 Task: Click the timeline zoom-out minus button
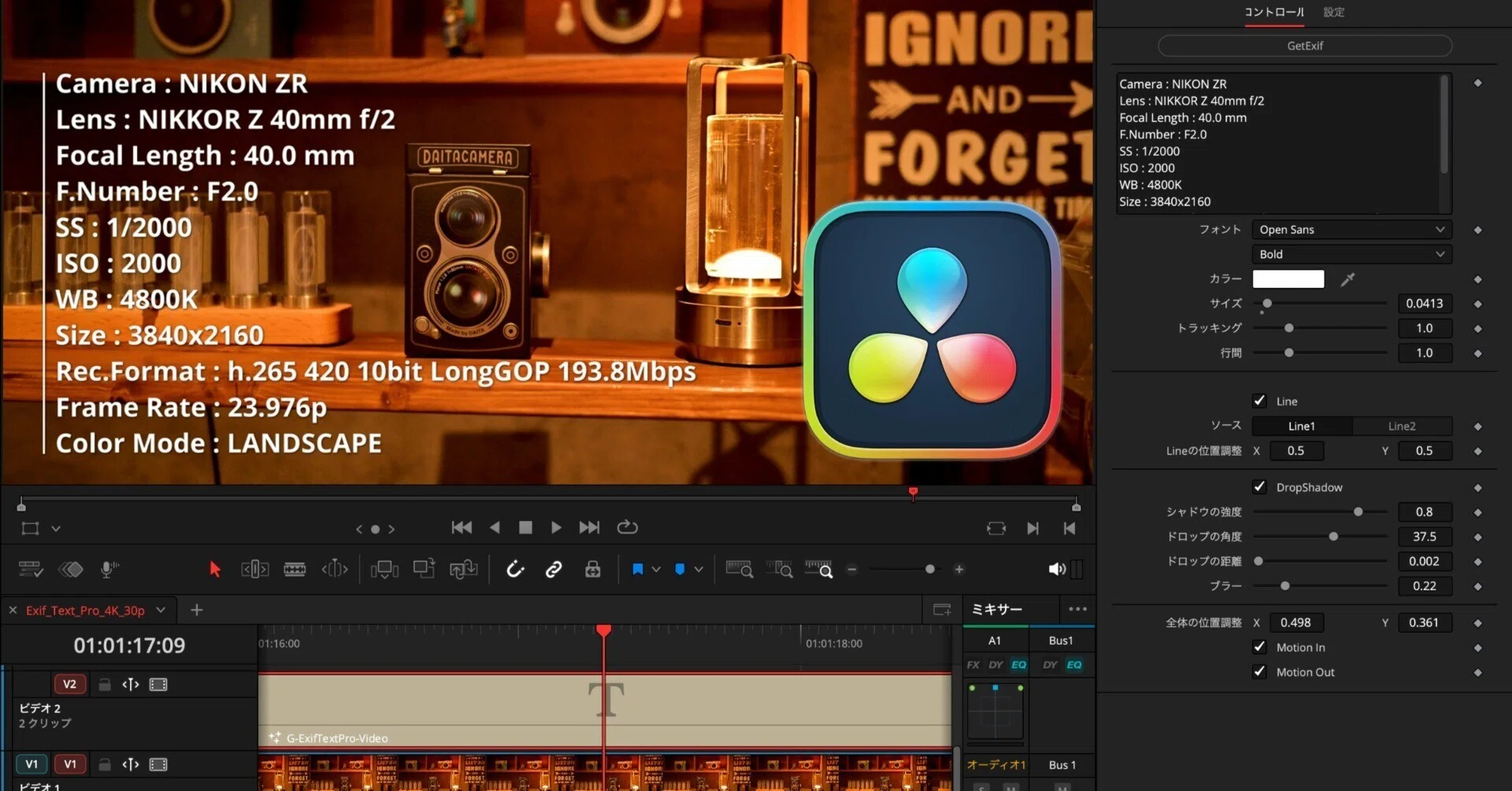(852, 569)
